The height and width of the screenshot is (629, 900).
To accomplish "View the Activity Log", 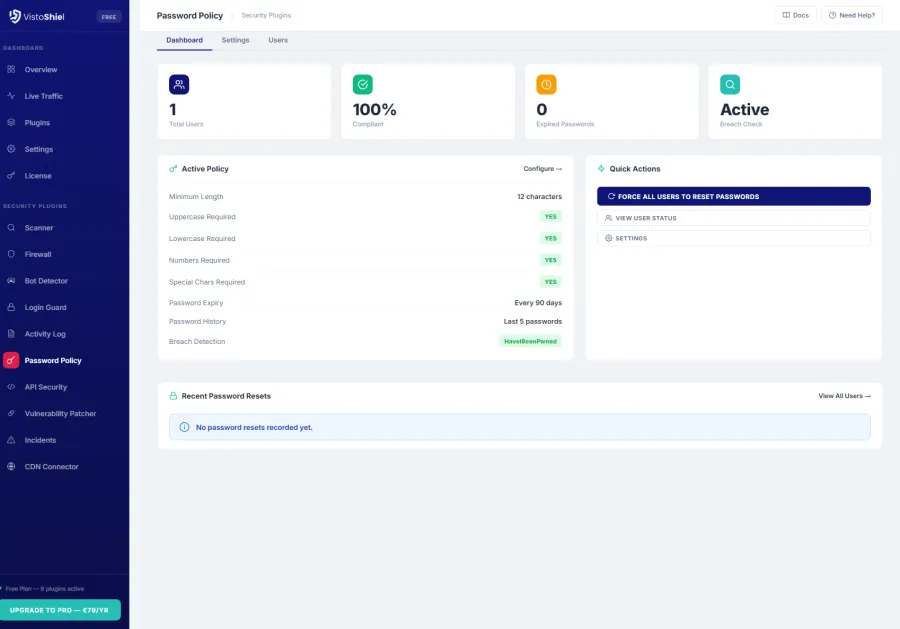I will tap(46, 334).
